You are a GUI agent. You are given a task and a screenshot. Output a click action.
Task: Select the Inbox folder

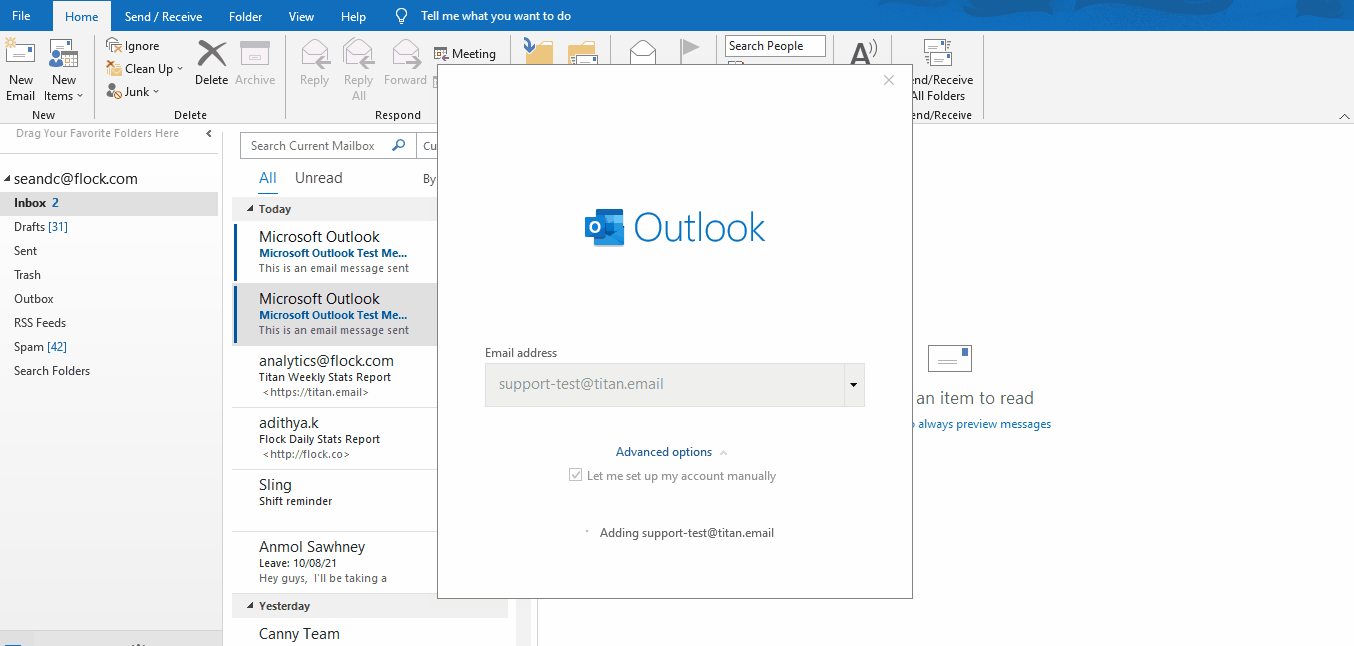[109, 203]
